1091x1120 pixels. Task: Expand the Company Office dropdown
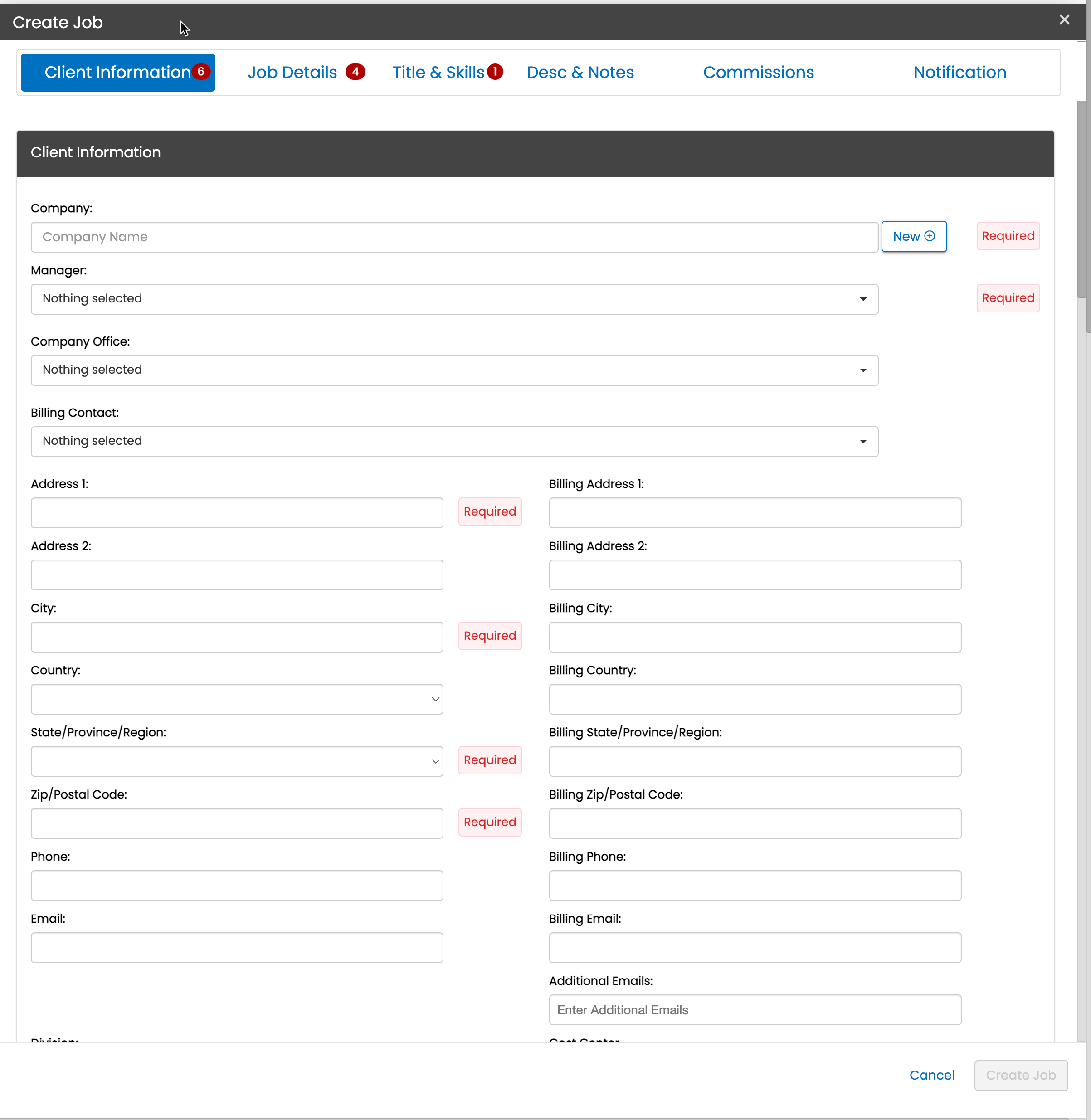point(454,370)
